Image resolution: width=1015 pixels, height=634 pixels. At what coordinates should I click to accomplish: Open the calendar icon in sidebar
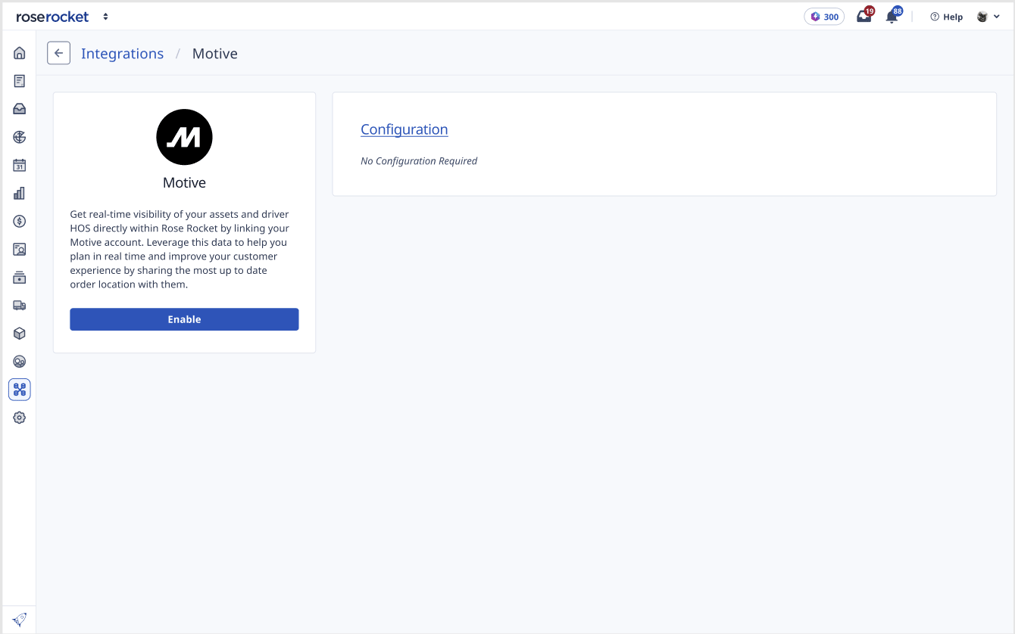[x=19, y=165]
